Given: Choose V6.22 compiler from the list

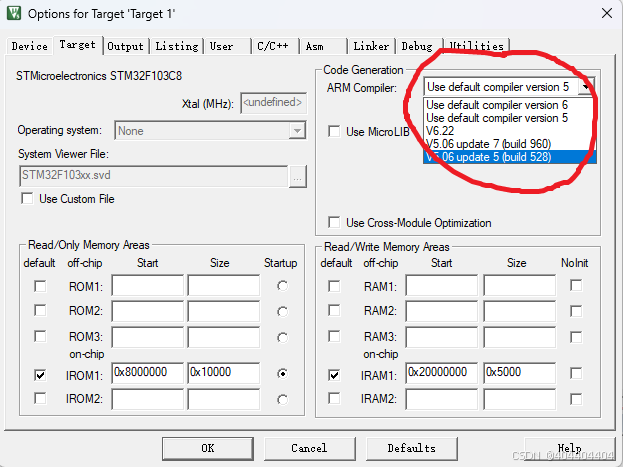Looking at the screenshot, I should coord(509,131).
